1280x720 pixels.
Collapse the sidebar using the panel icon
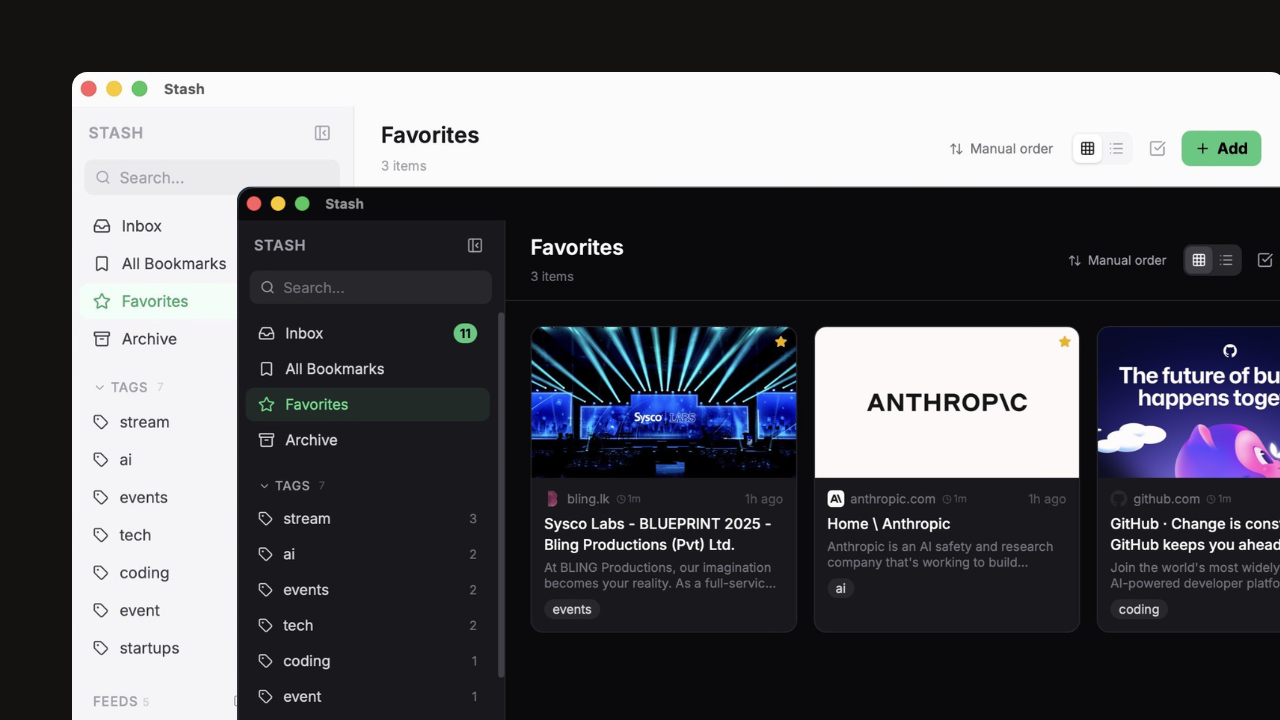474,245
